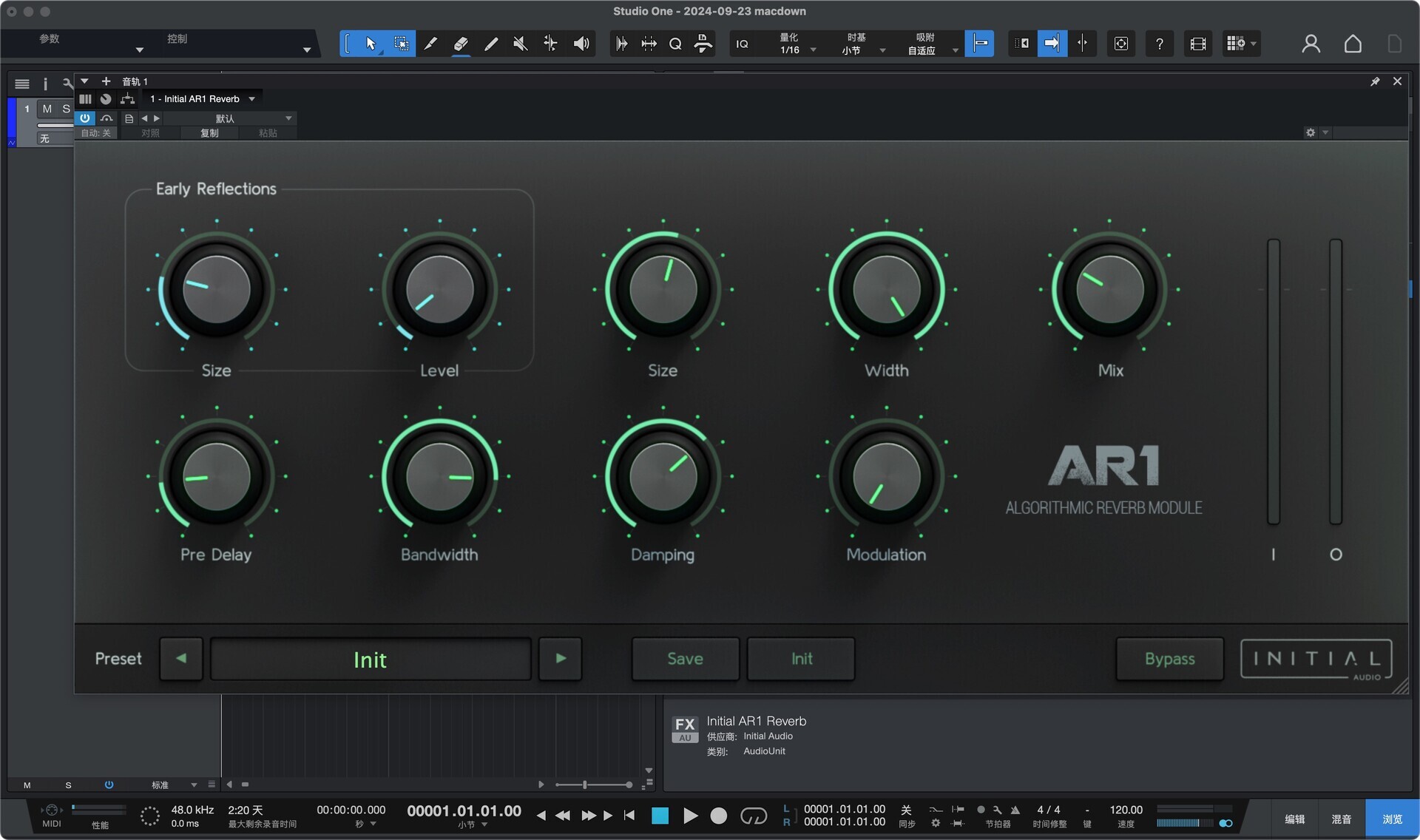Switch to the 编辑 Edit tab
Screen dimensions: 1420x840
click(1294, 819)
